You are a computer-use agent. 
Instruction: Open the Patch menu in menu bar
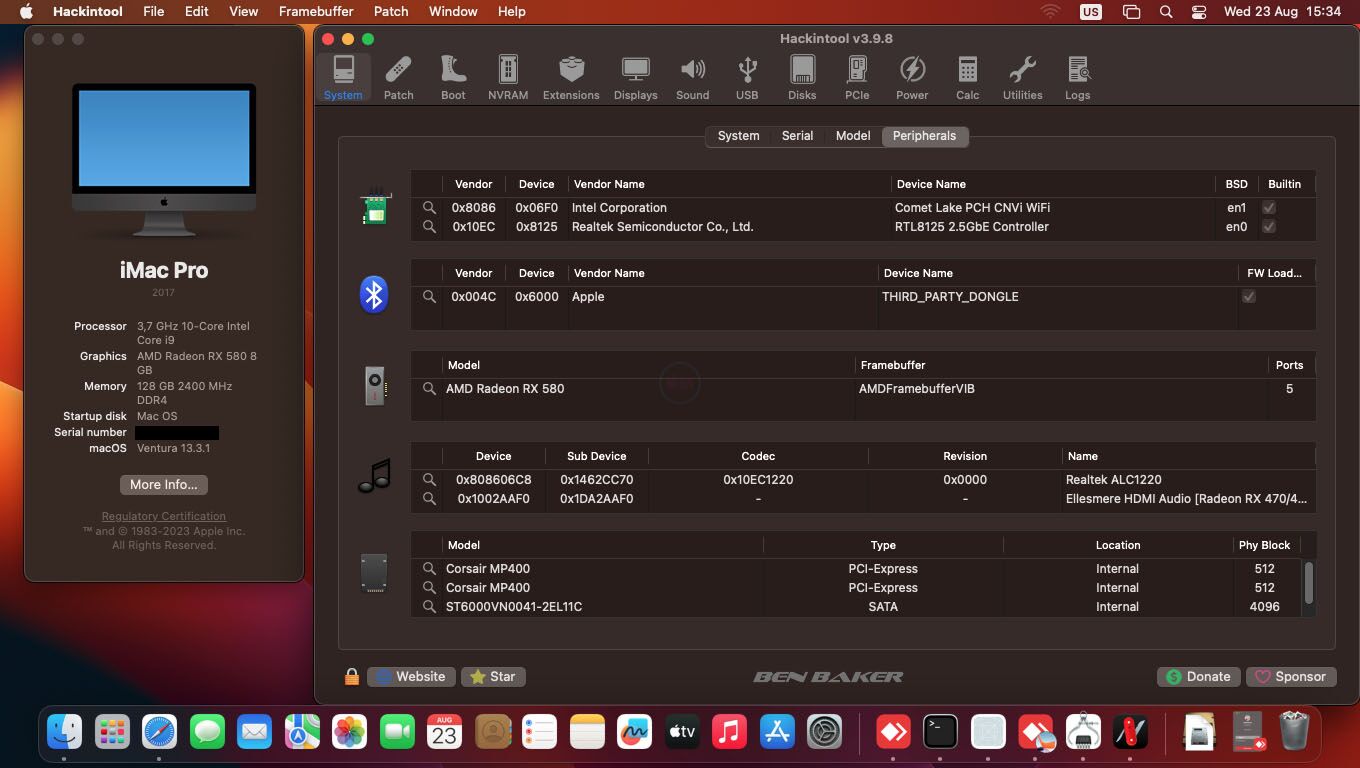pos(391,11)
